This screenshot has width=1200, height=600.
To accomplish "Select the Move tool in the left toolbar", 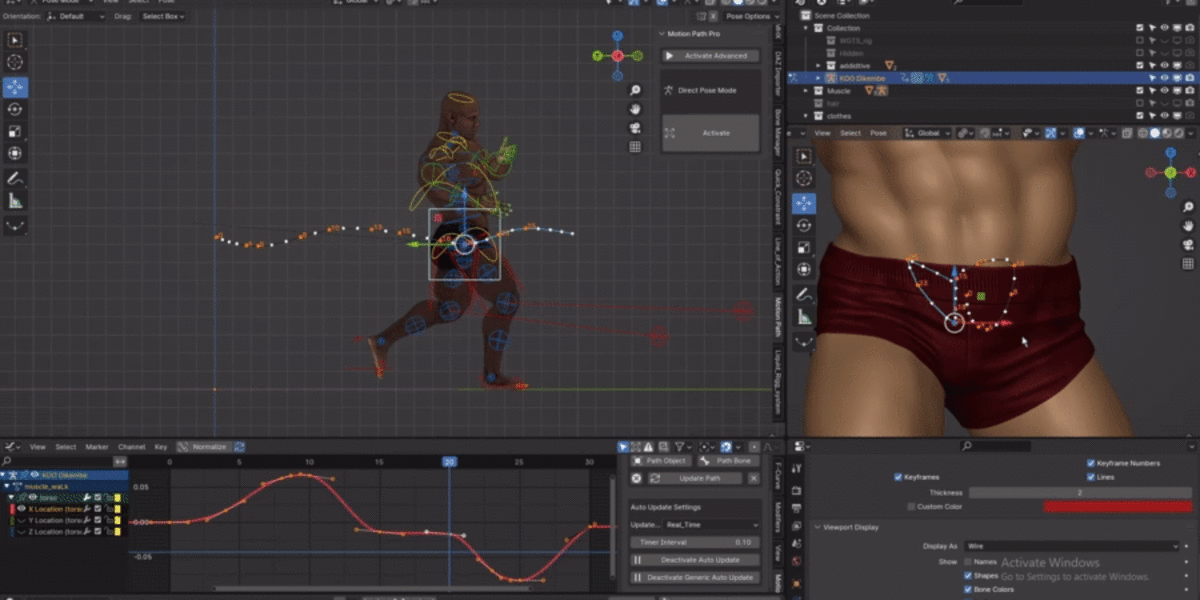I will tap(13, 82).
